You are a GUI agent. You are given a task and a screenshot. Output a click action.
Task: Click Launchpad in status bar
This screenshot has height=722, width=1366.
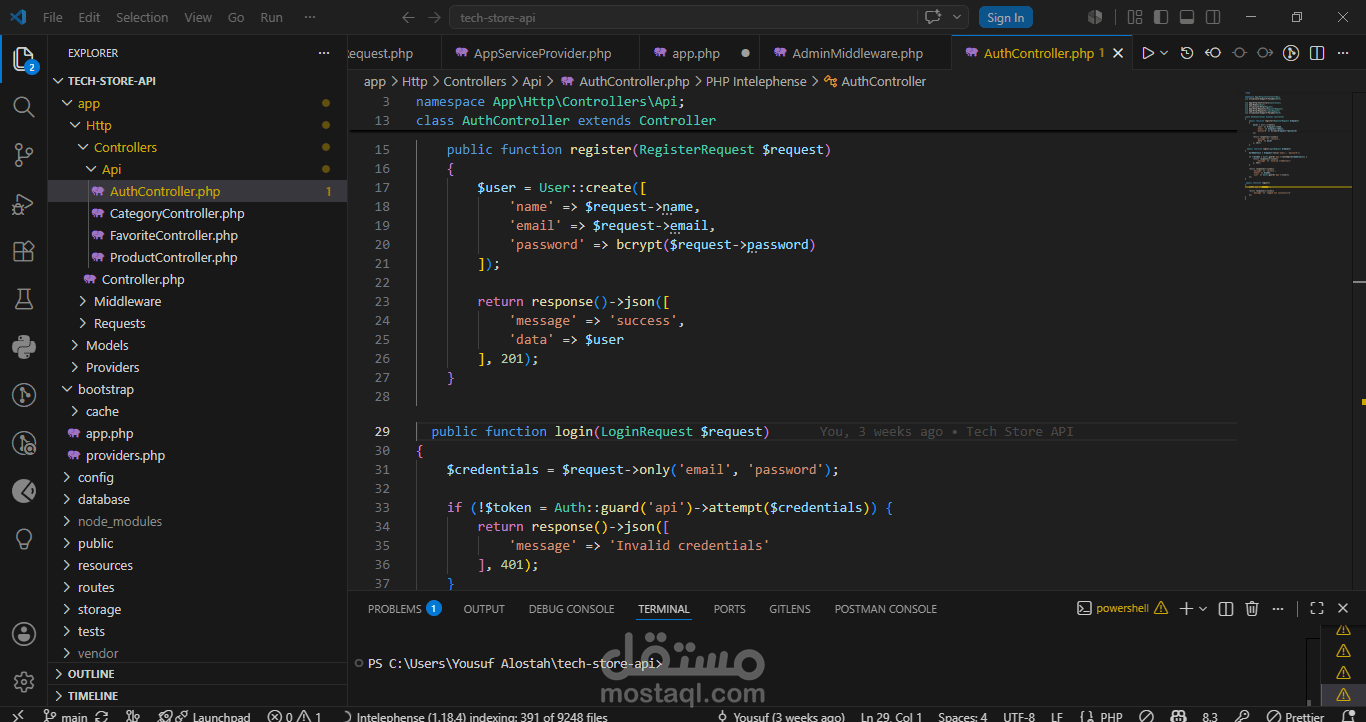205,716
